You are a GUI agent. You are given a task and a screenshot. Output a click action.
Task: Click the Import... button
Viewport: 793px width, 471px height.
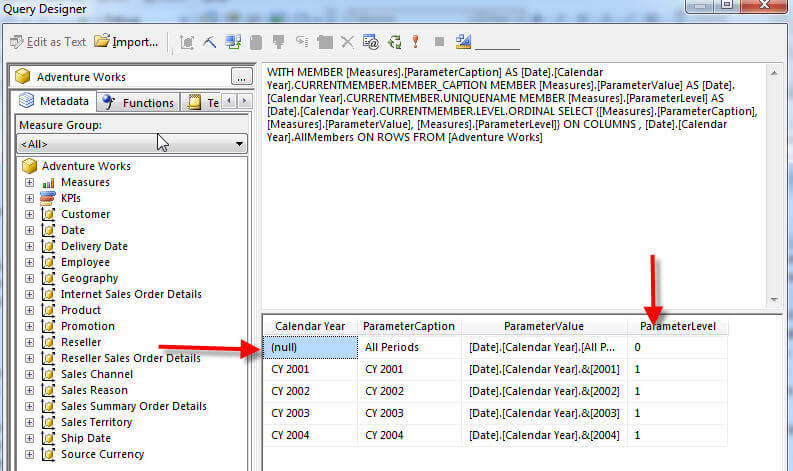127,42
